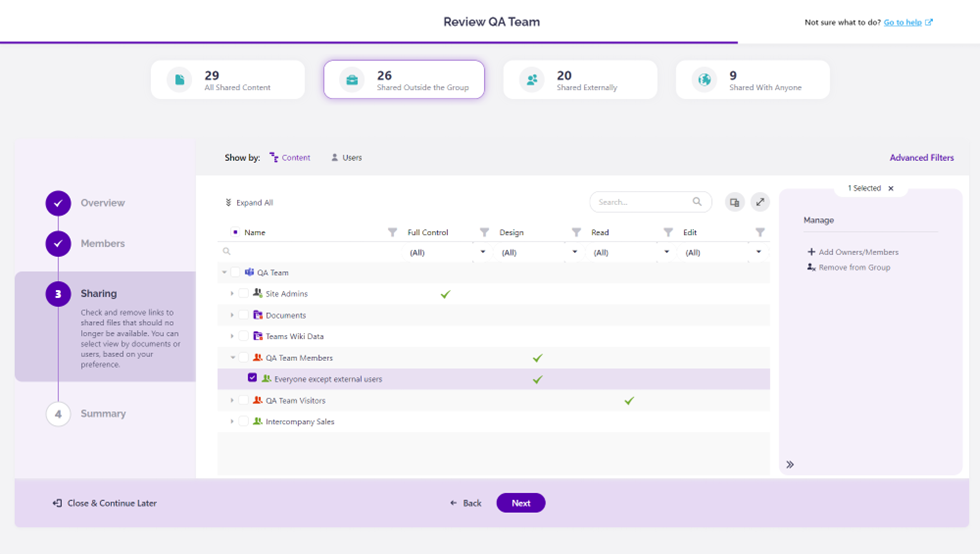
Task: Click the All Shared Content document icon
Action: [179, 80]
